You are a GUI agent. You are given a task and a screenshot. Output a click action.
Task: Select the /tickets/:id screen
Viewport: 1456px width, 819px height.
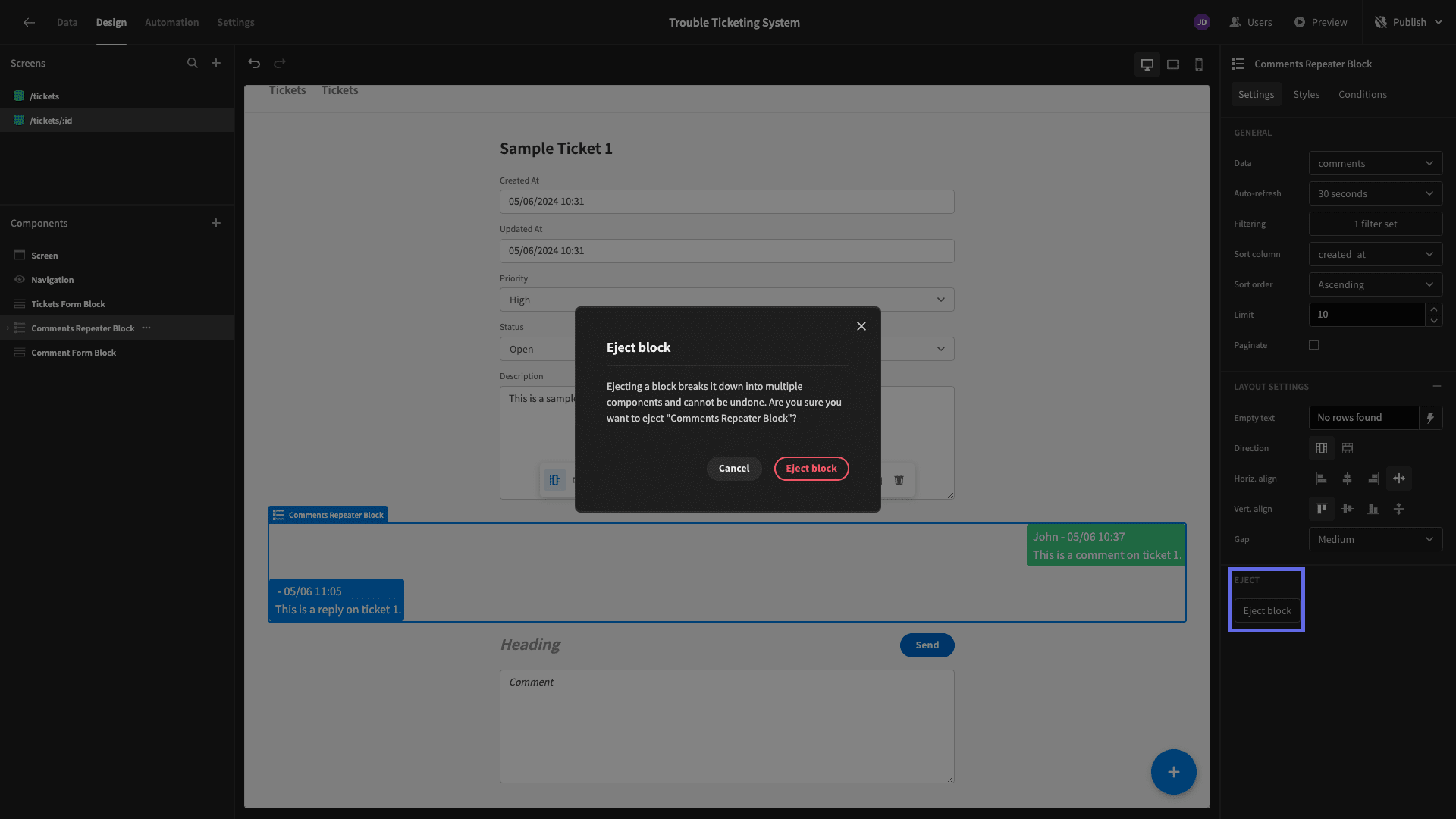click(117, 121)
